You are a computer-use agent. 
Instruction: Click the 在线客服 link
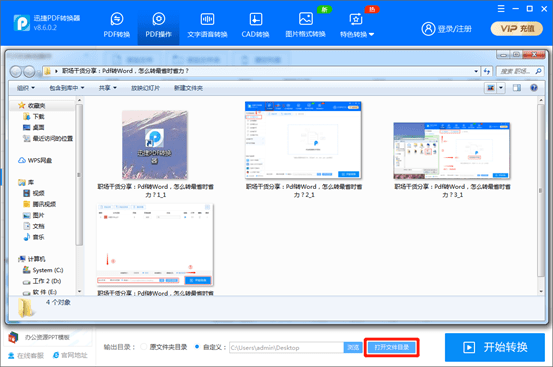point(26,355)
